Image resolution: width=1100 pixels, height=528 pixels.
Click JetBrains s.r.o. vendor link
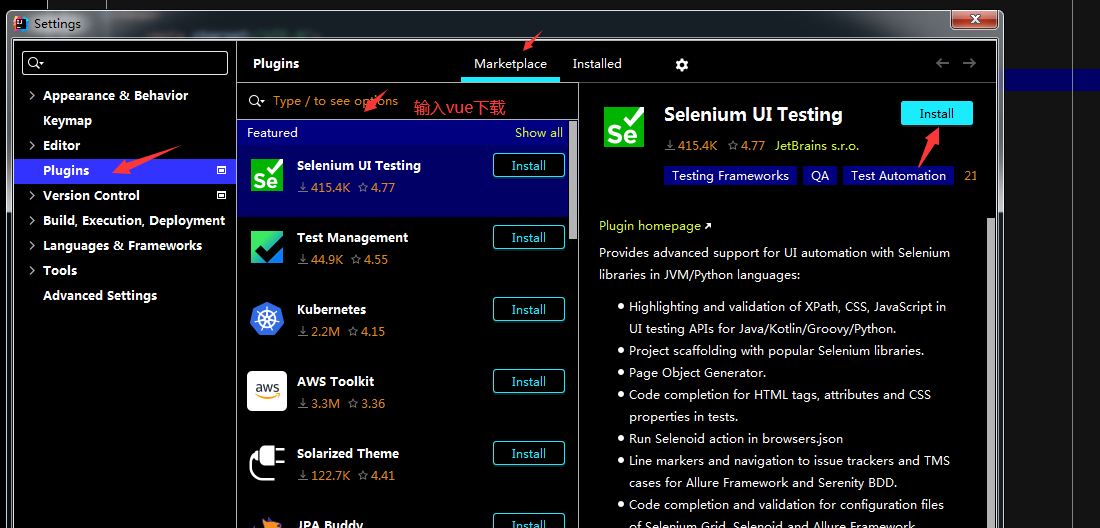point(817,146)
